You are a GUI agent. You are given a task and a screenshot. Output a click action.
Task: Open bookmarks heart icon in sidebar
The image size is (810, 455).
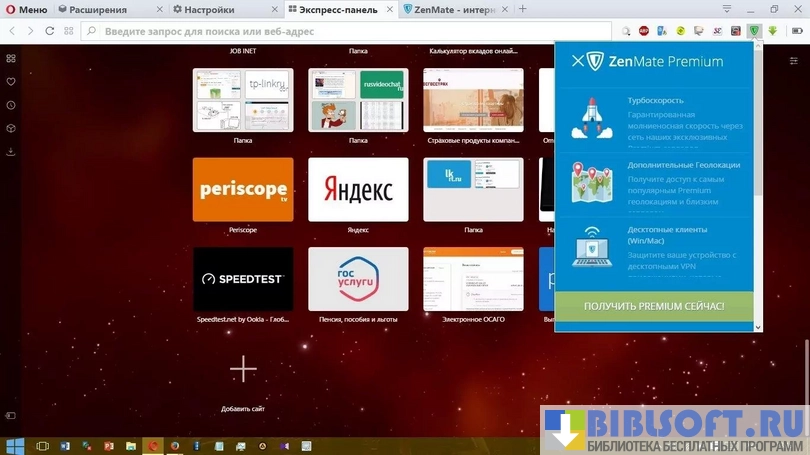tap(10, 81)
